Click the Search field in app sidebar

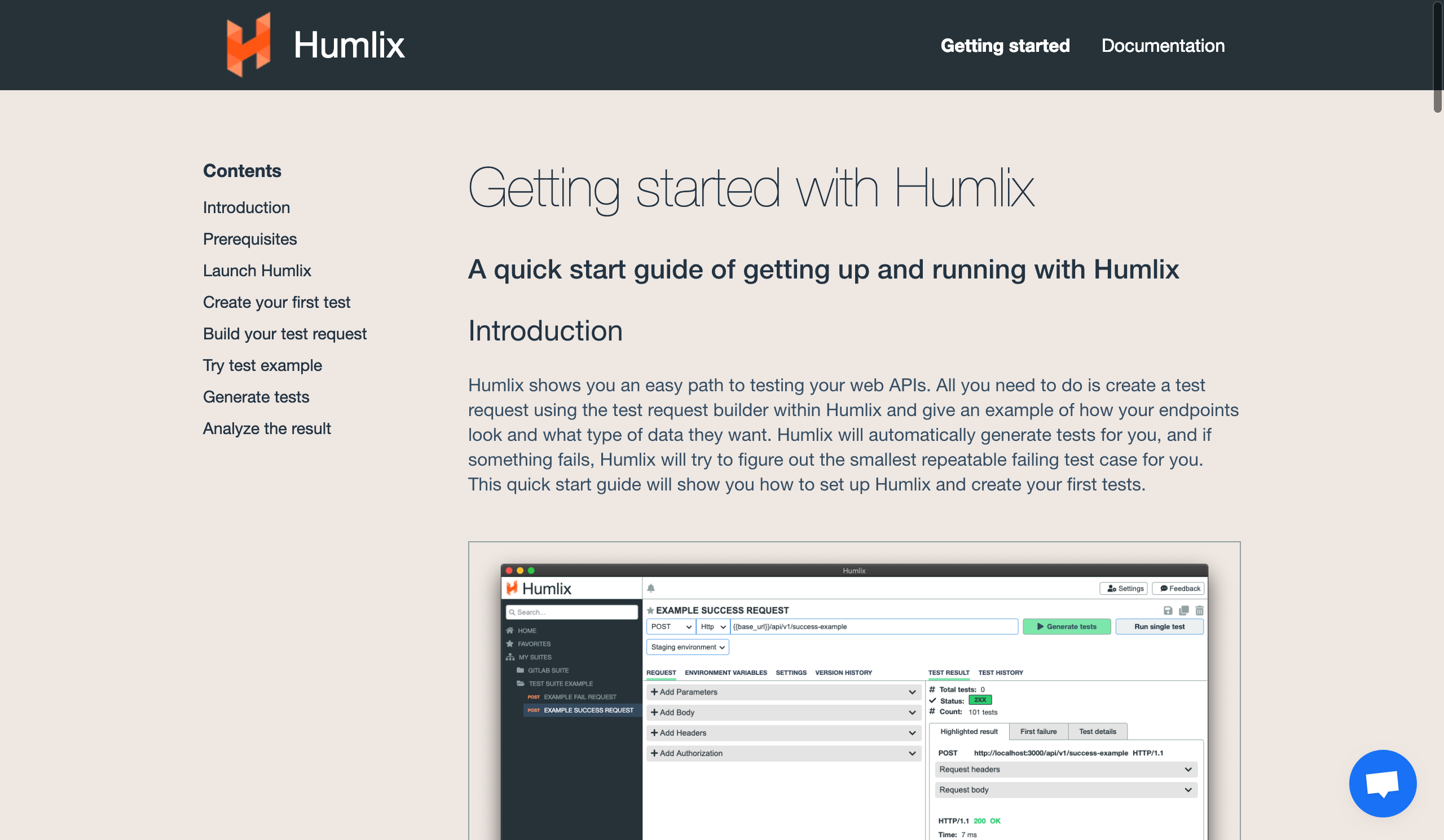click(x=571, y=612)
